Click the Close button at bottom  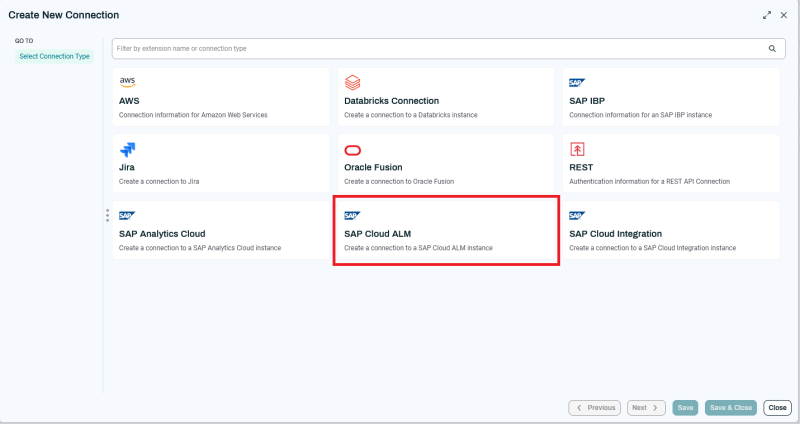coord(777,408)
